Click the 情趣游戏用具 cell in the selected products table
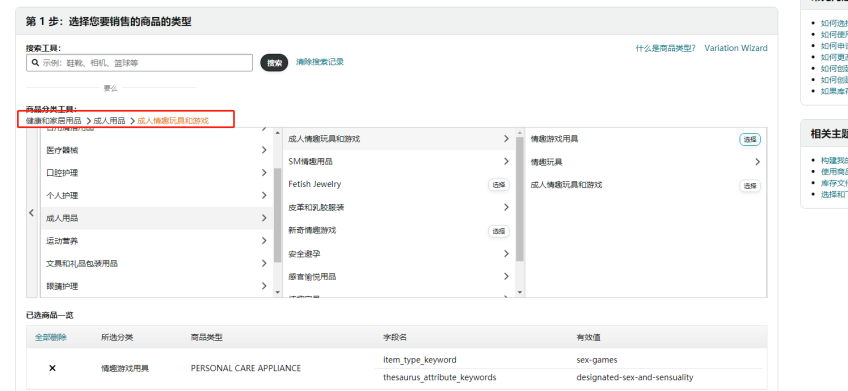848x391 pixels. (125, 368)
